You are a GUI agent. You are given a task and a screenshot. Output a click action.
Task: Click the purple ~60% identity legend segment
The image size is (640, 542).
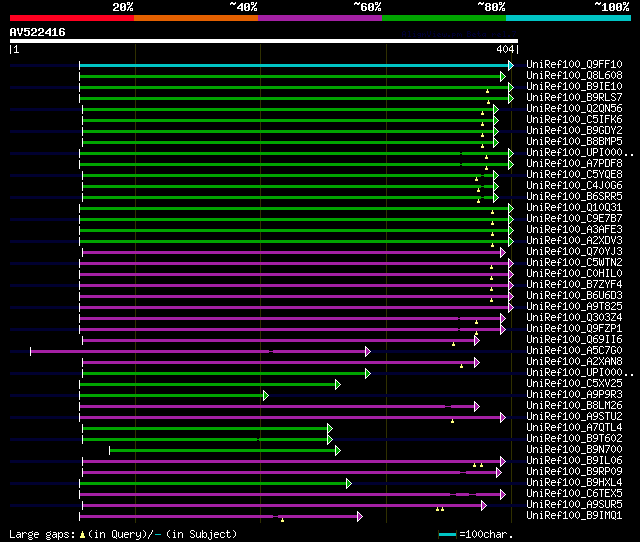tap(320, 18)
